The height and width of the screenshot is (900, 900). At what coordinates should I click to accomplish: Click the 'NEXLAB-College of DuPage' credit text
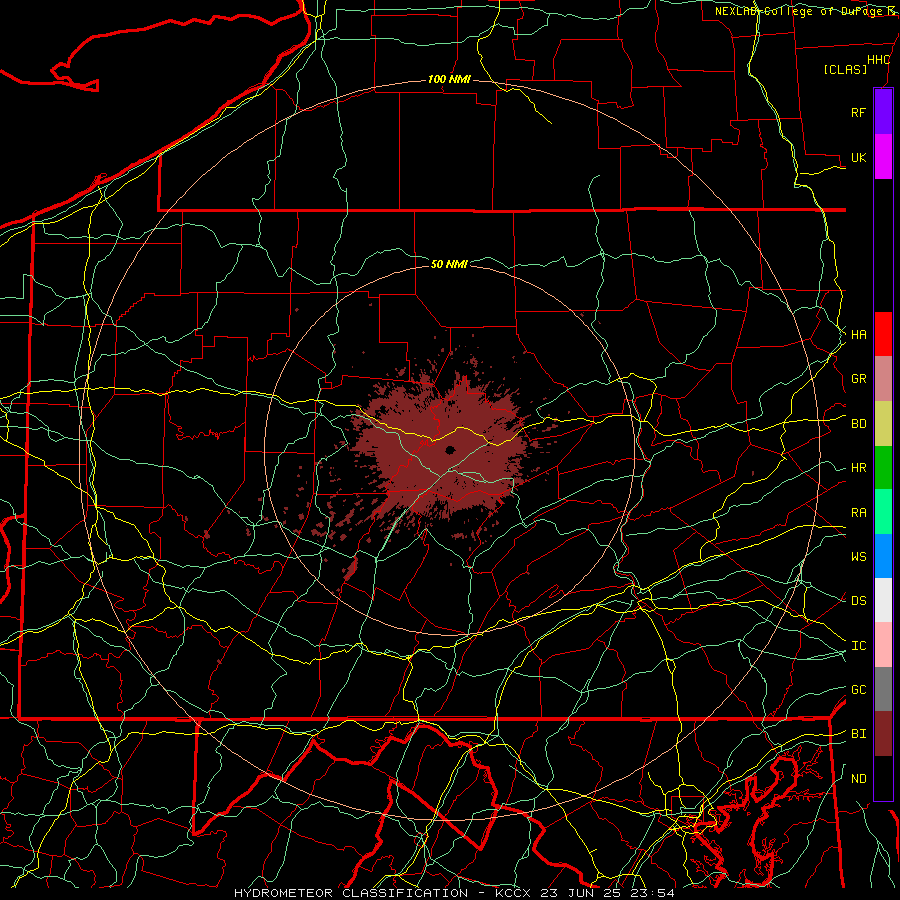pos(801,11)
